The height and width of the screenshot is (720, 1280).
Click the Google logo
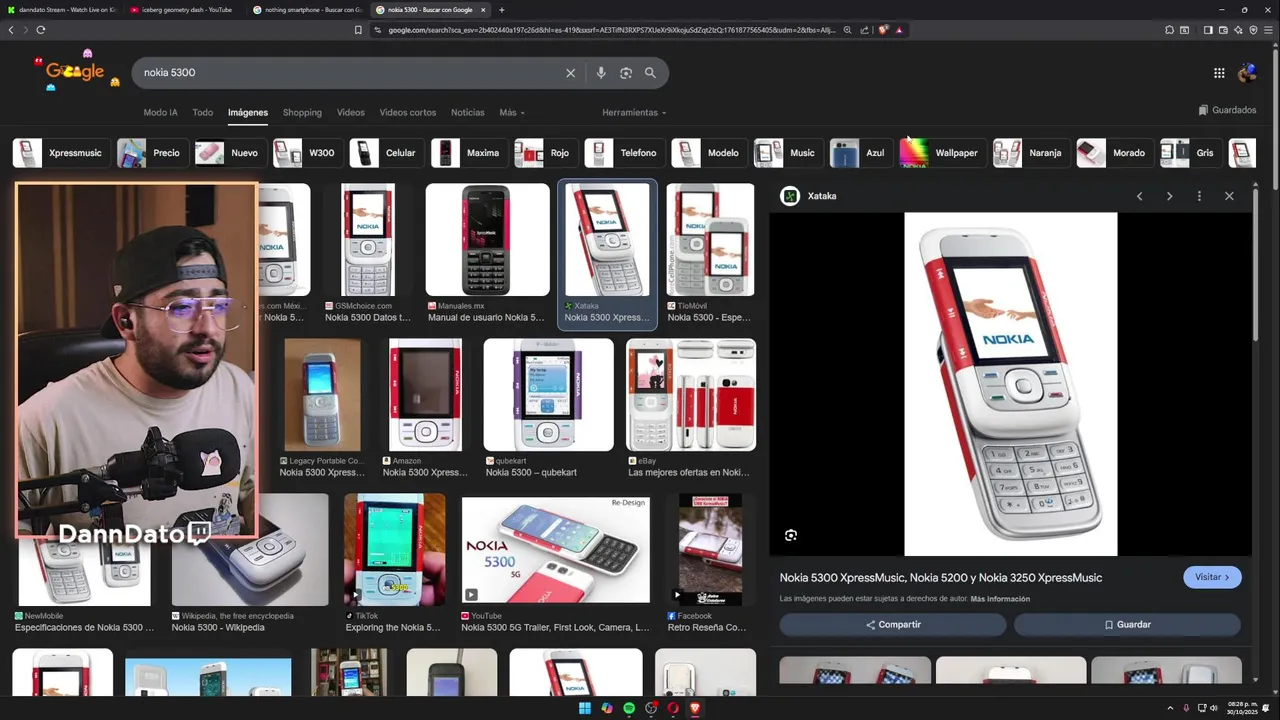click(75, 72)
